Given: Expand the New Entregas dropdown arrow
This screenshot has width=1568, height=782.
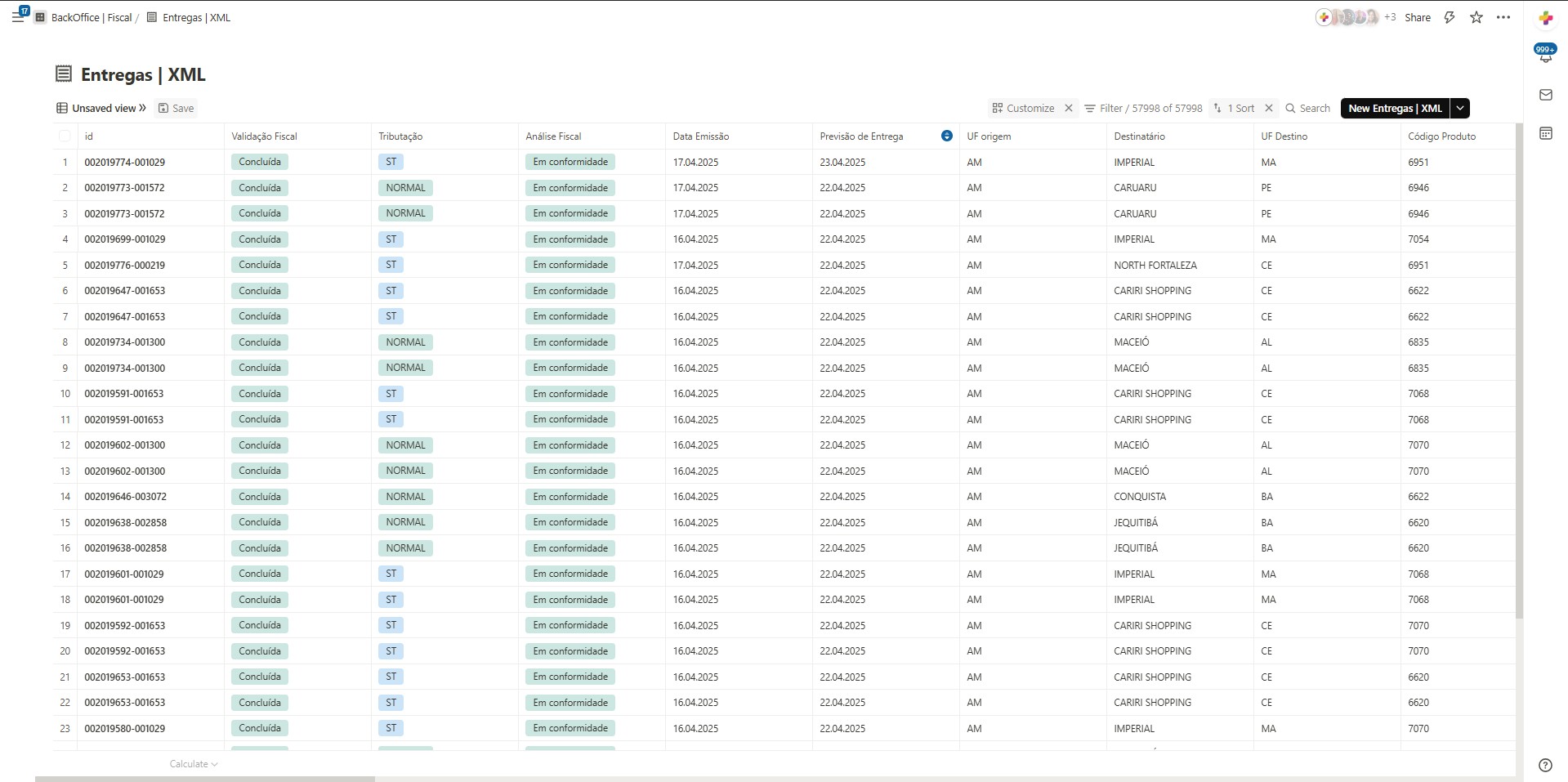Looking at the screenshot, I should (1460, 108).
